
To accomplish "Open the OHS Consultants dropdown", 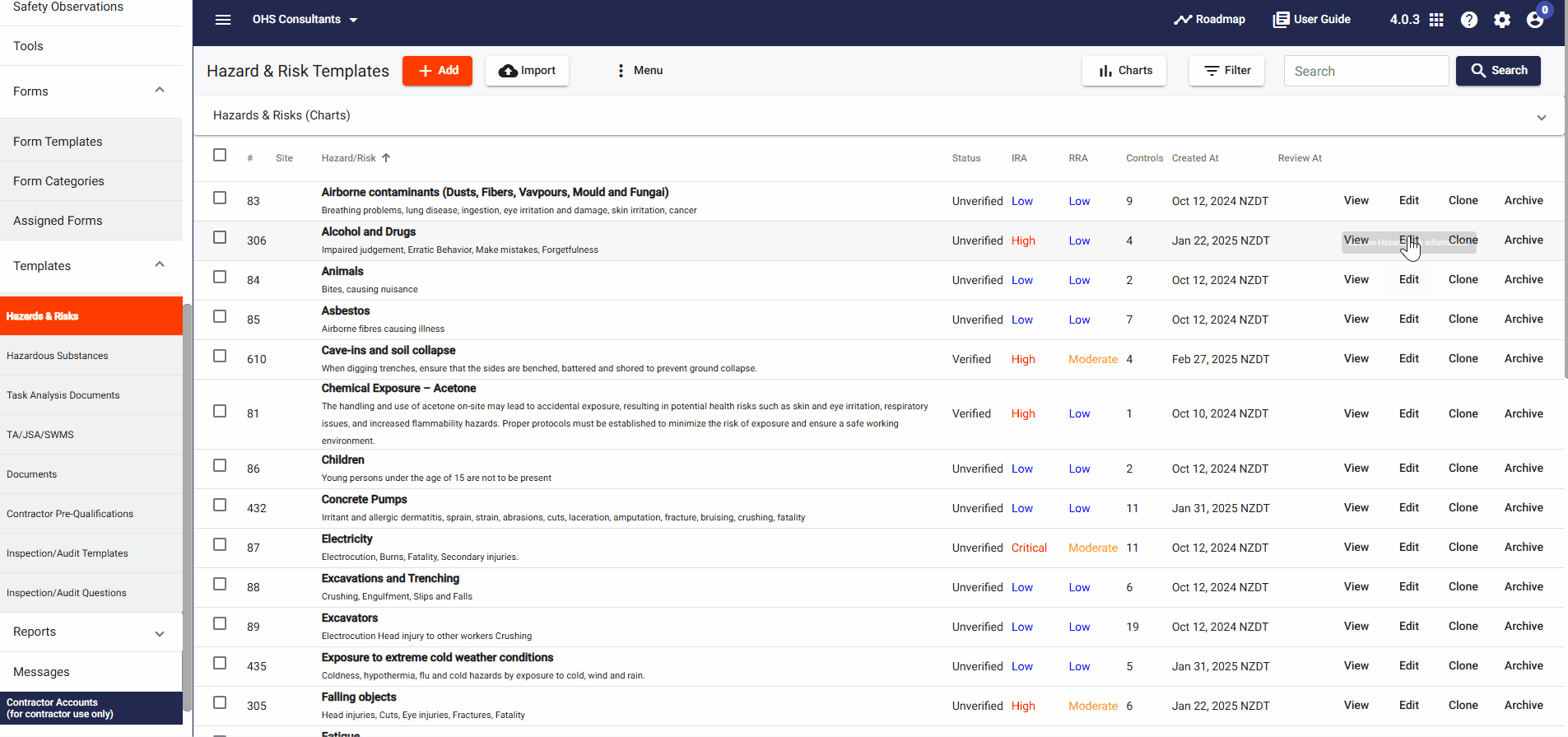I will coord(305,20).
